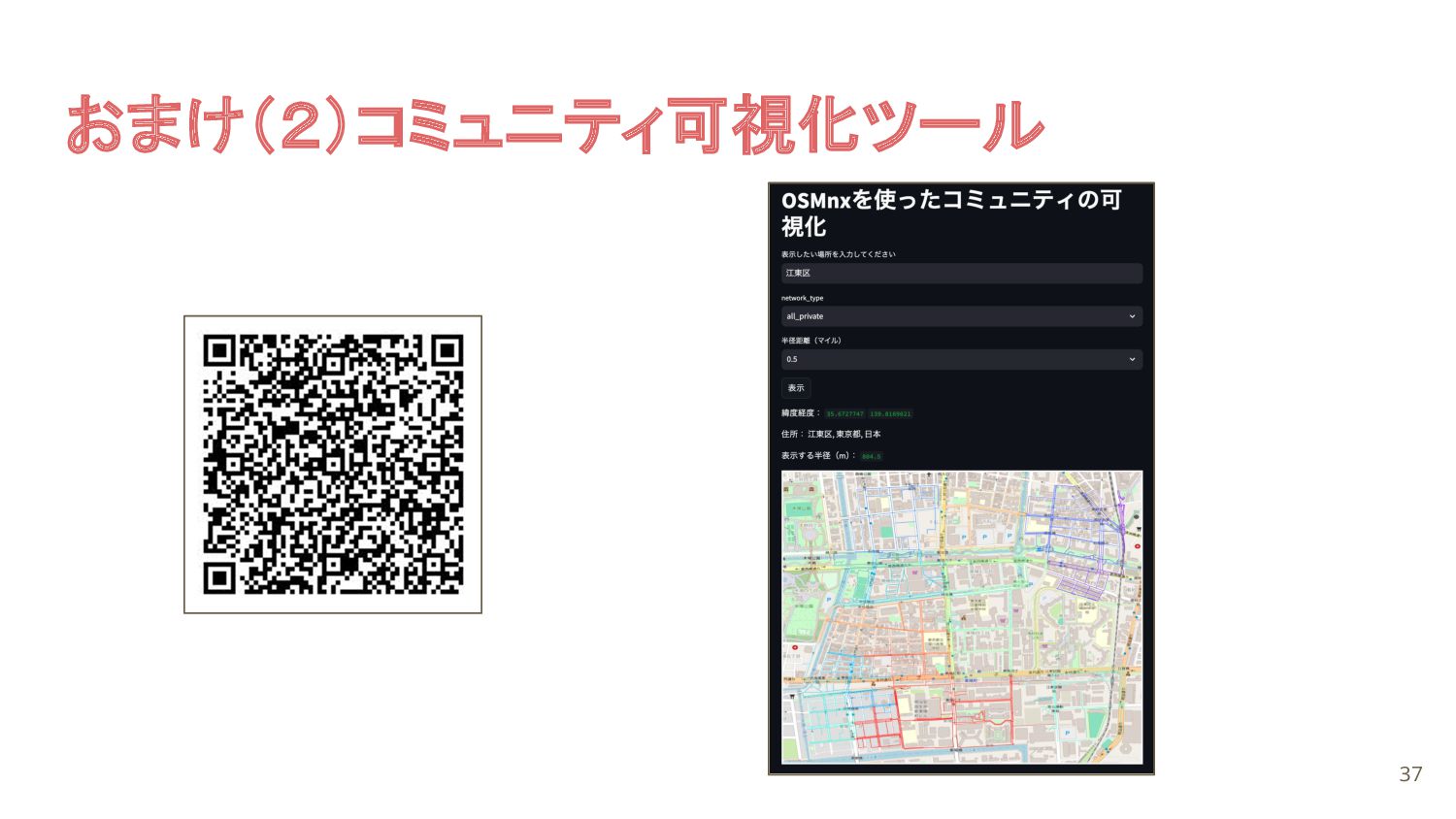
Task: Click the QR code image
Action: [333, 465]
